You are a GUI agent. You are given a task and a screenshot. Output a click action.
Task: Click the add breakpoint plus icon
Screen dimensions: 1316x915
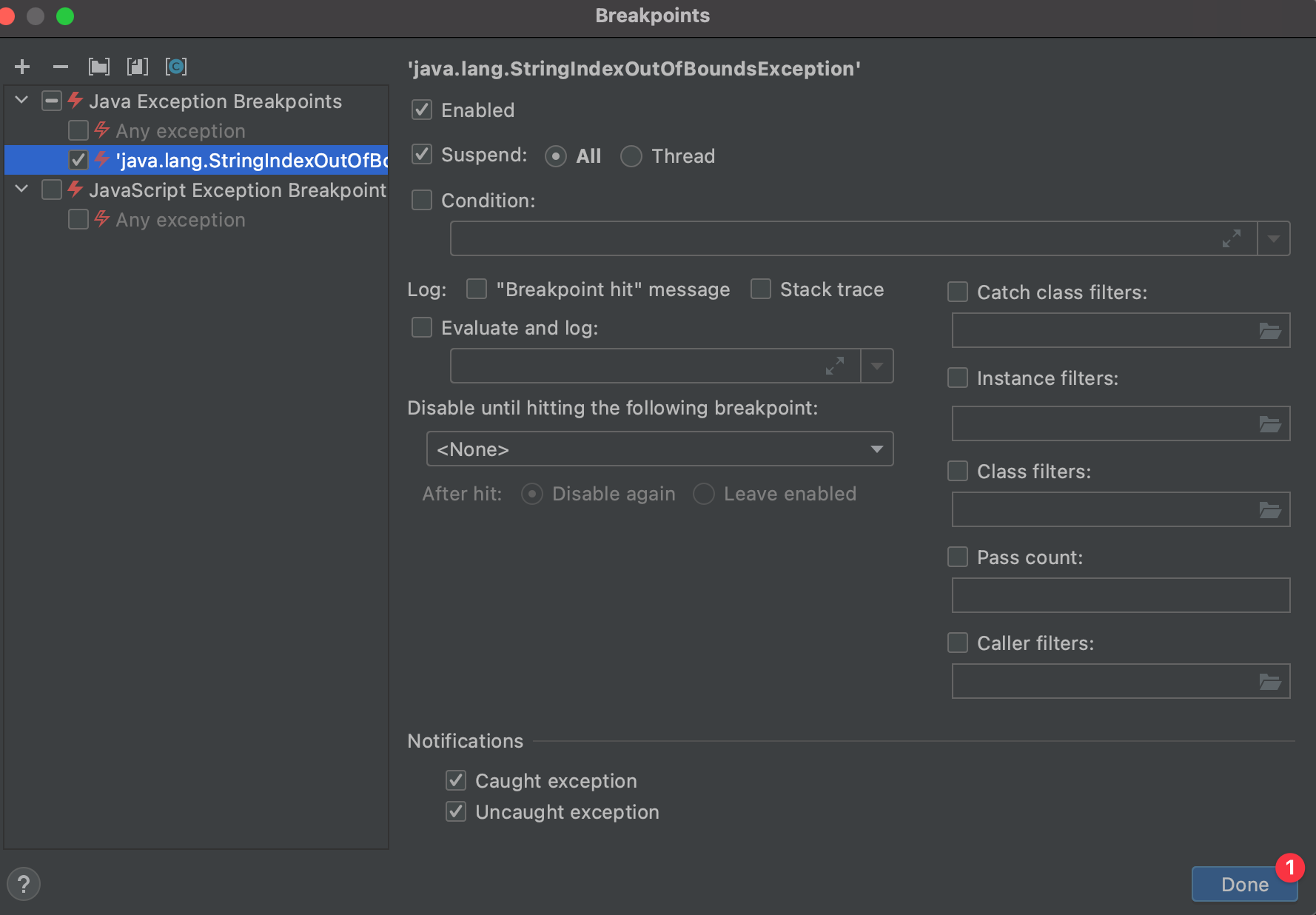pos(22,67)
